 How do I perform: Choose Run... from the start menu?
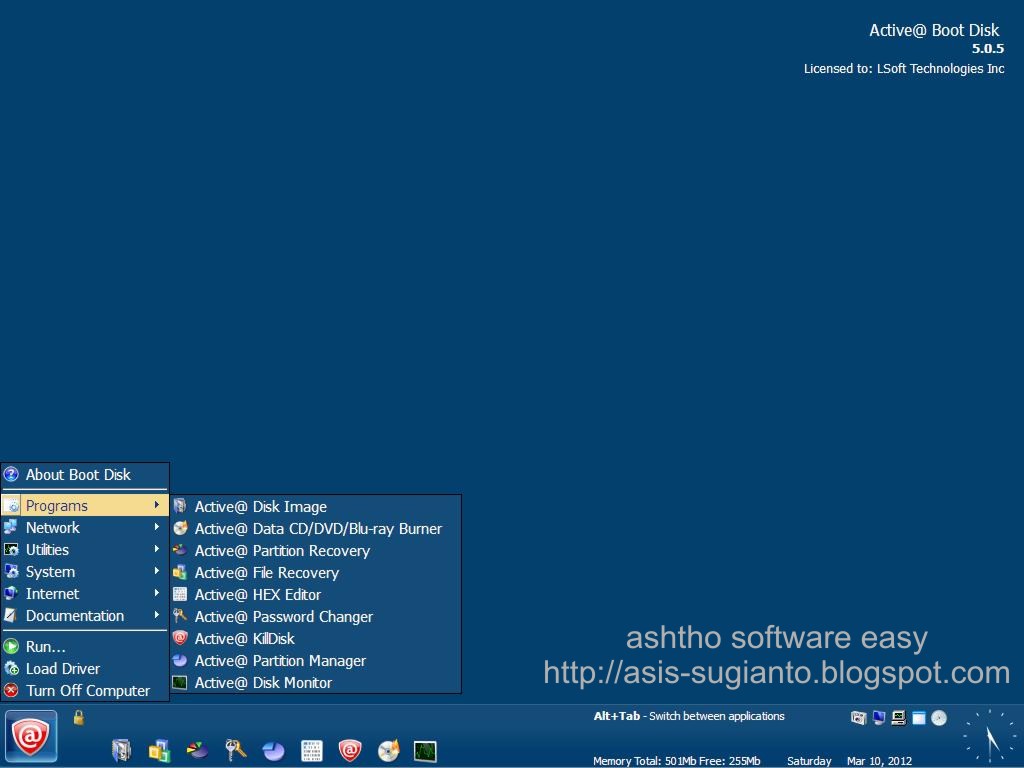click(x=85, y=647)
